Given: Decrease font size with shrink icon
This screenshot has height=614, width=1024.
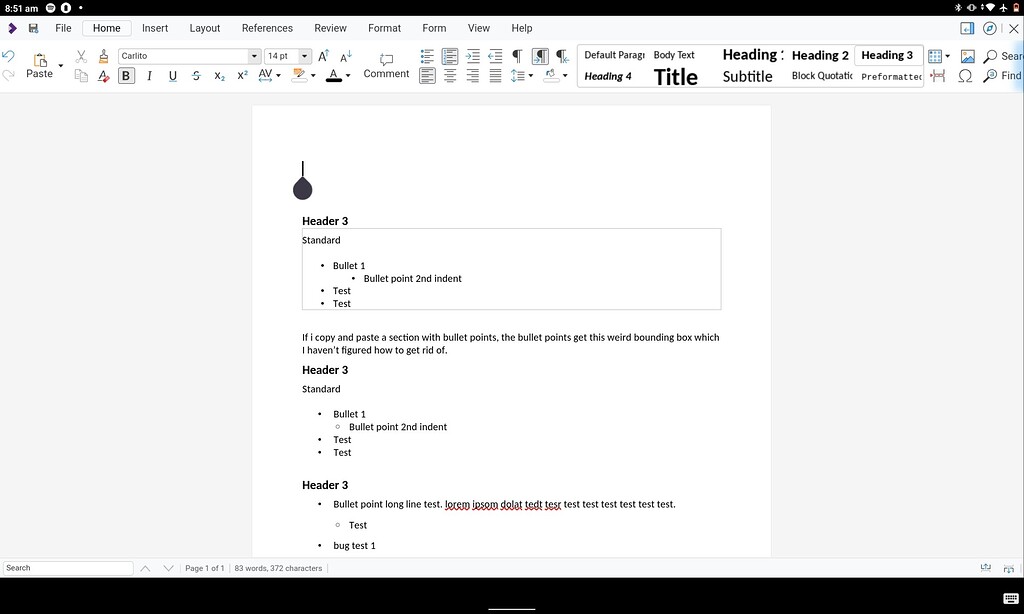Looking at the screenshot, I should [x=346, y=56].
